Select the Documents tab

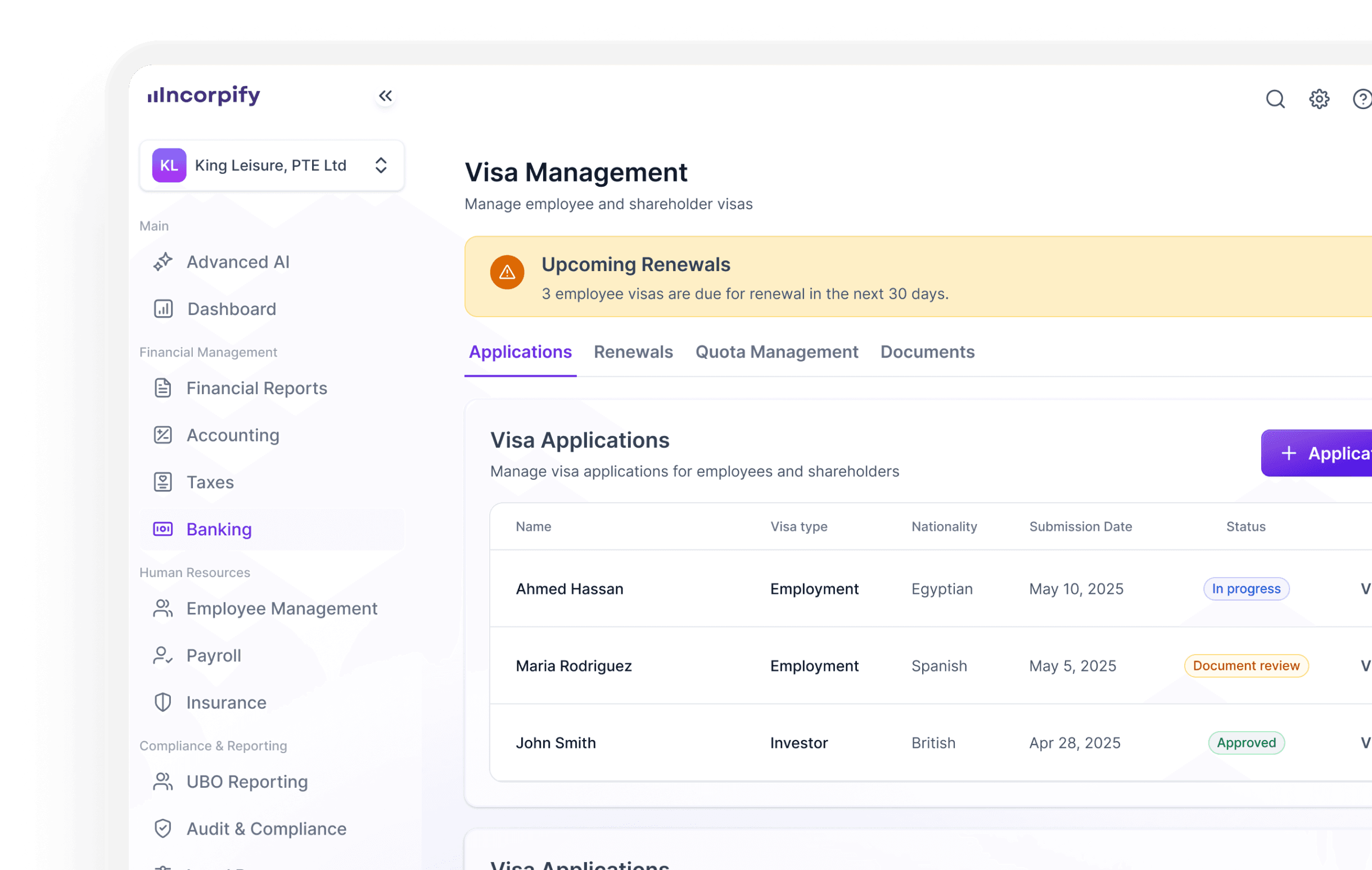(927, 352)
